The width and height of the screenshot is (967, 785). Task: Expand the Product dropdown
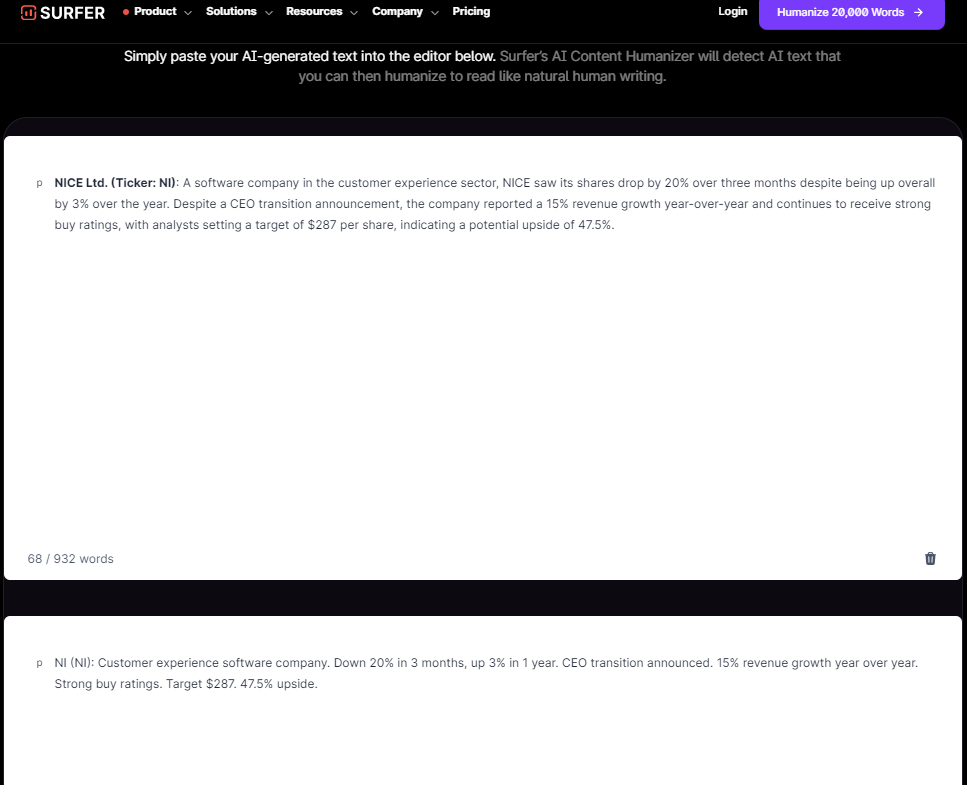157,12
